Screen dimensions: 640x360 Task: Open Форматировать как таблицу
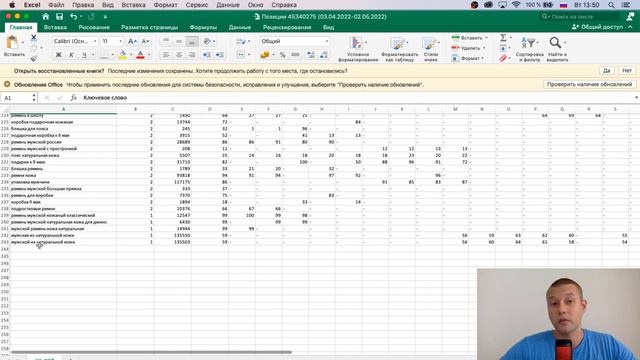pos(399,49)
